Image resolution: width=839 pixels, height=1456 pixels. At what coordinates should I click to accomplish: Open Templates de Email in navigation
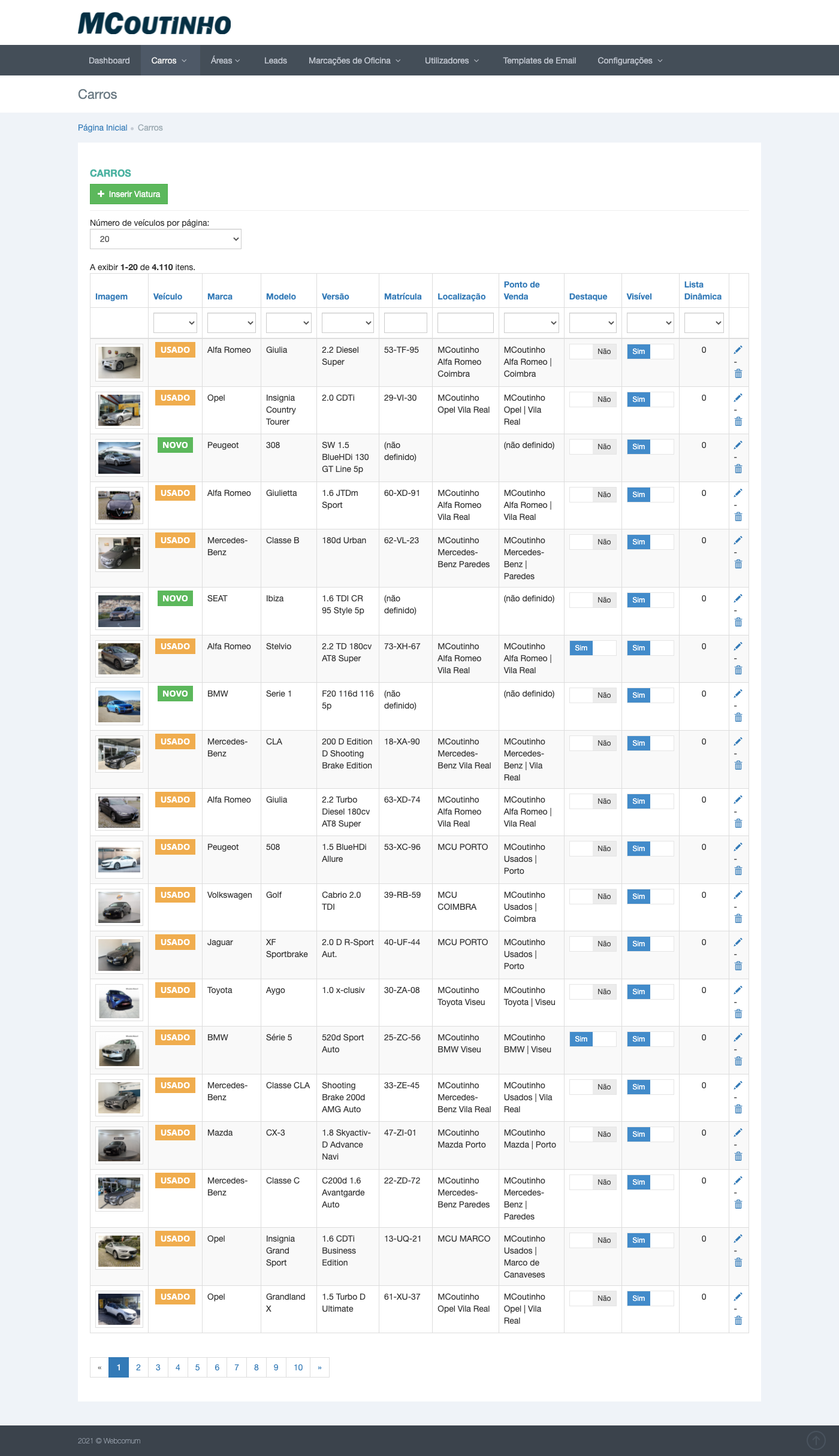[x=539, y=60]
